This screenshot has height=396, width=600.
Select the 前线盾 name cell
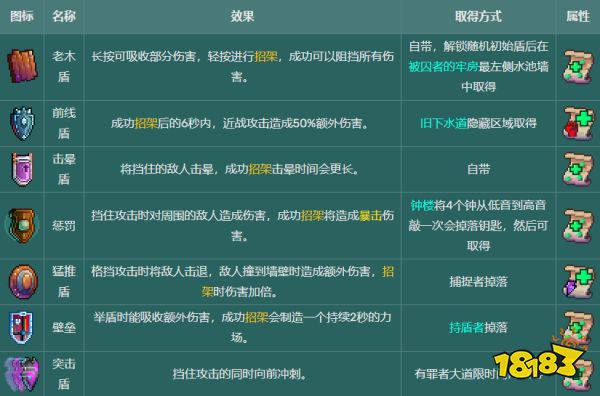pyautogui.click(x=64, y=123)
